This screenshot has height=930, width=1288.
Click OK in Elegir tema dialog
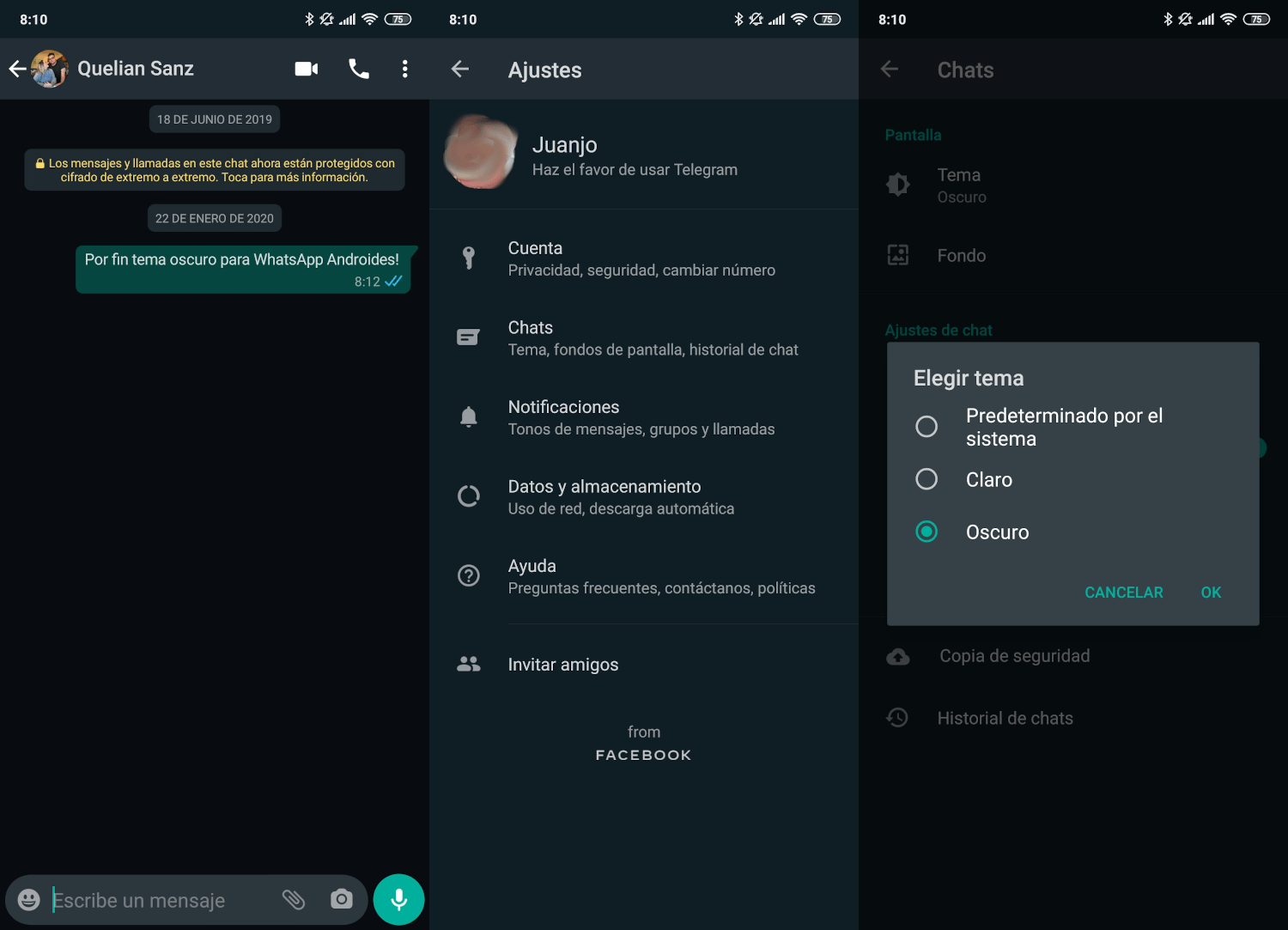[1211, 593]
